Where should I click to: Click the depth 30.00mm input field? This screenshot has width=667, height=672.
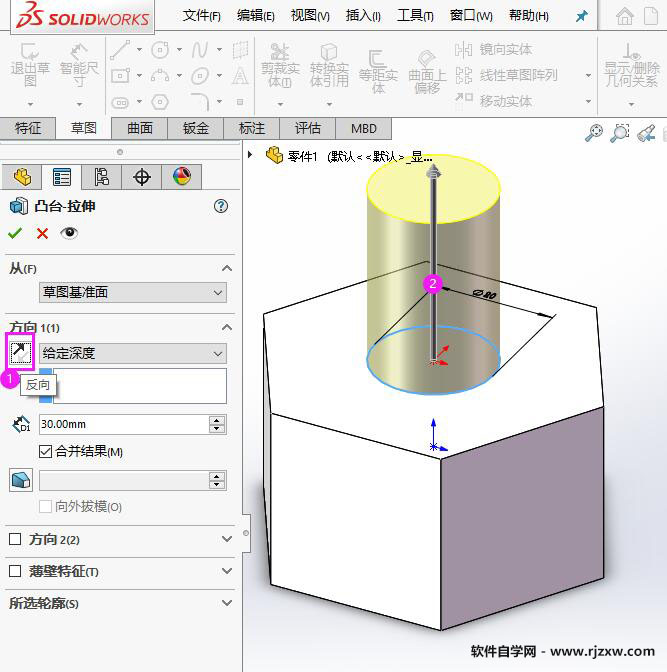pyautogui.click(x=123, y=424)
